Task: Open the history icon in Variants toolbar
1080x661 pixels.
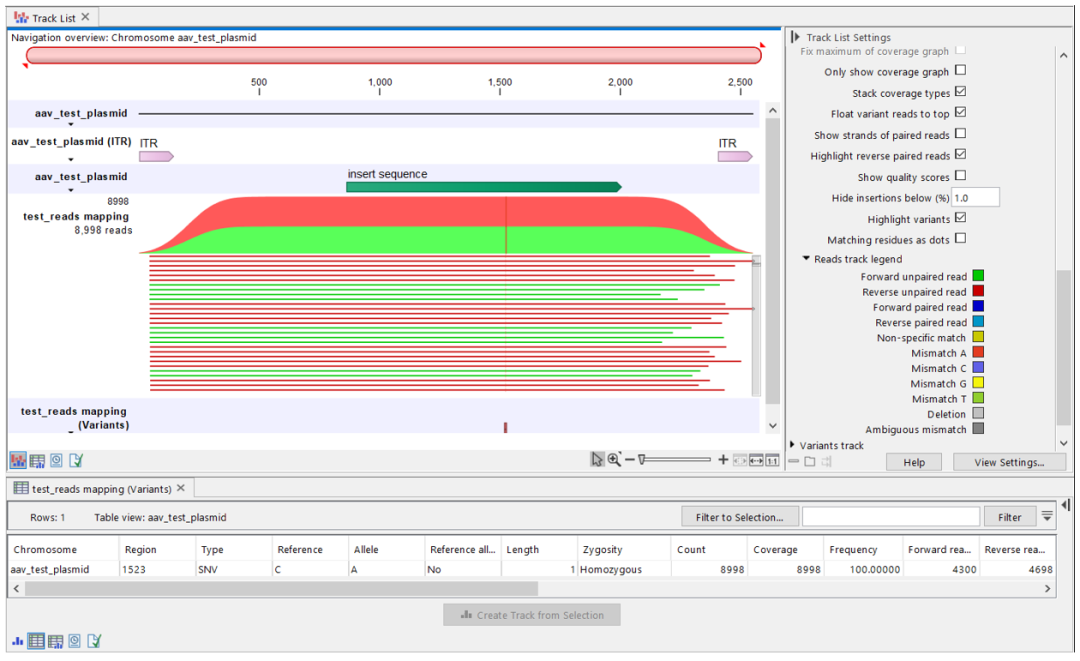Action: (x=74, y=641)
